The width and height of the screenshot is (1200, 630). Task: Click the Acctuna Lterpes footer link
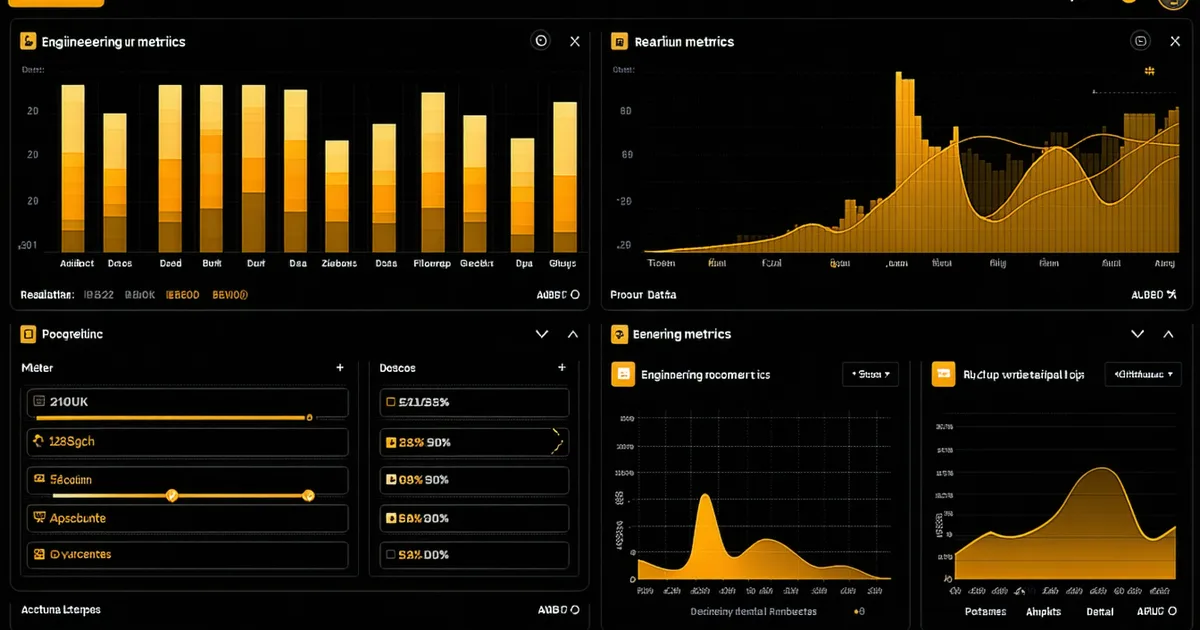(x=60, y=610)
